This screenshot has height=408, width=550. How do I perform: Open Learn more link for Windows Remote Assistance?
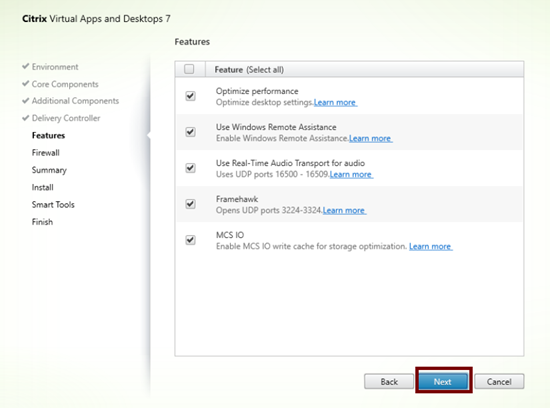click(371, 139)
